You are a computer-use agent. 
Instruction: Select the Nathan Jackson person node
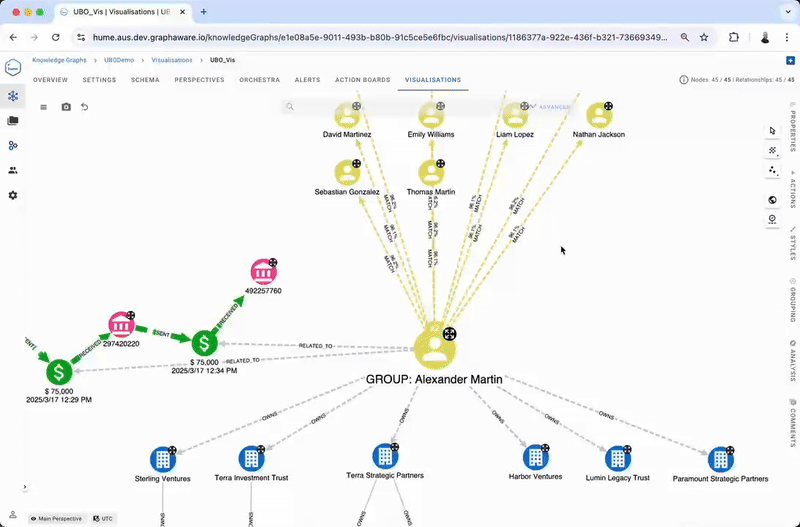[x=599, y=116]
